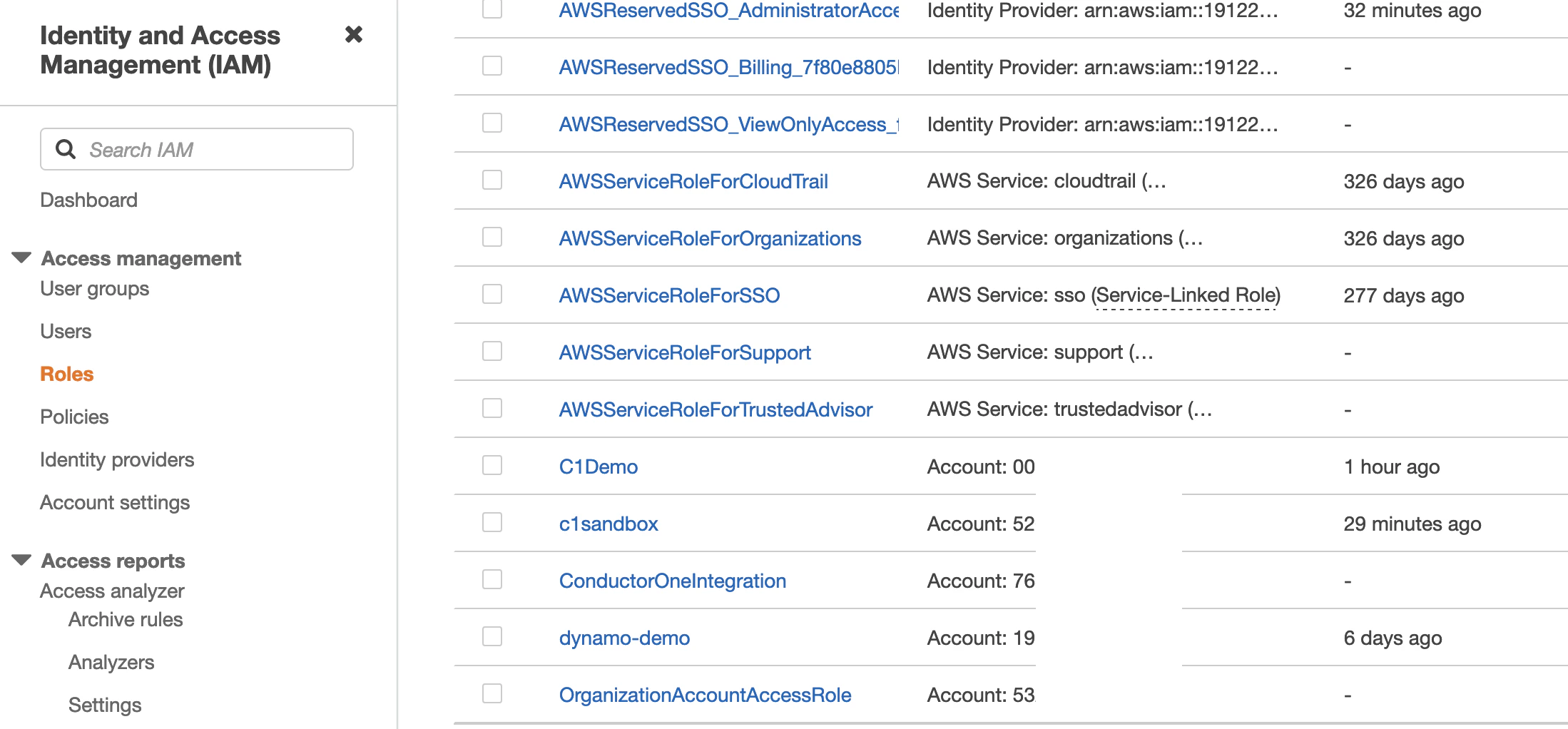Collapse the Access management section
The height and width of the screenshot is (729, 1568).
pos(21,258)
